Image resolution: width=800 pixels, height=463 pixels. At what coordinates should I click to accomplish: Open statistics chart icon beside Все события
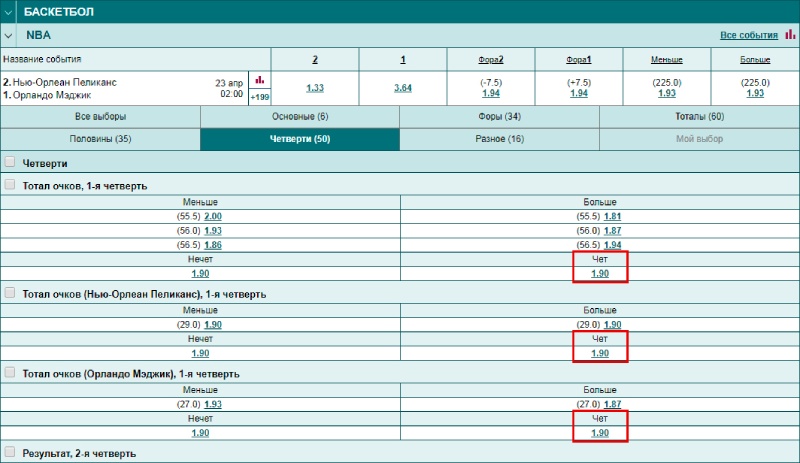[790, 34]
